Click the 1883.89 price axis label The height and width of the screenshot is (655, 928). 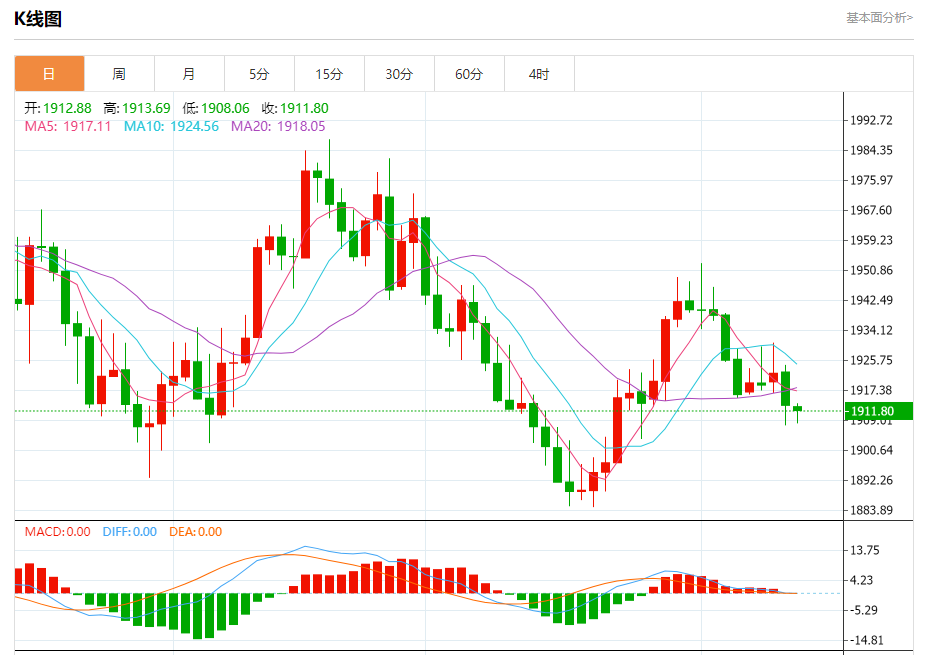tap(871, 510)
